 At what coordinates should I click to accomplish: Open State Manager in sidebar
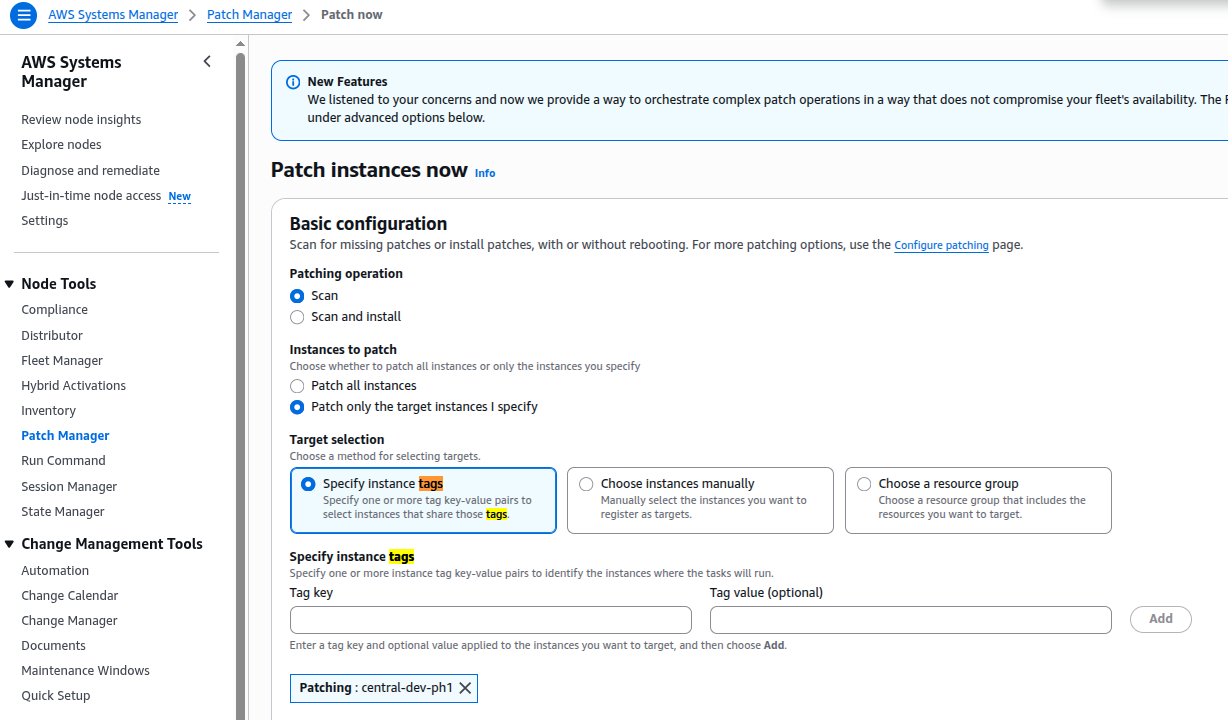coord(62,512)
